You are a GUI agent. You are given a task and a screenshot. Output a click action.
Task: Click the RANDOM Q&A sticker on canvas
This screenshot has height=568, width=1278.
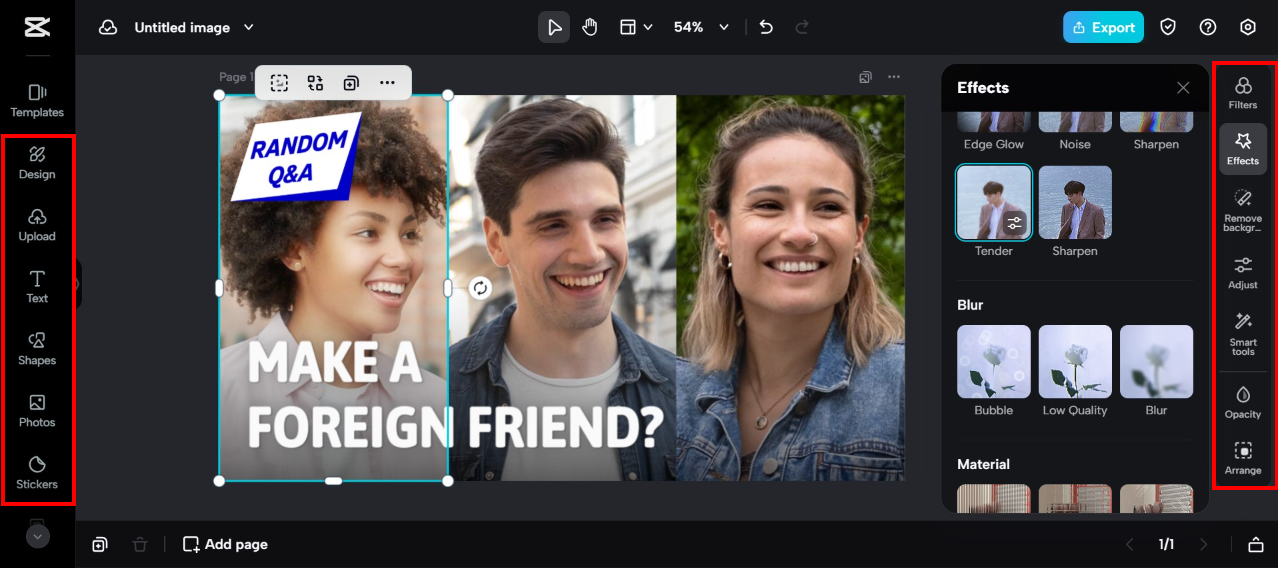point(296,156)
